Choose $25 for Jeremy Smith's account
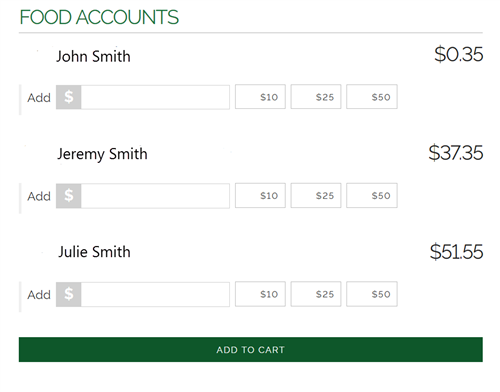Screen dimensions: 500x392 [x=316, y=195]
